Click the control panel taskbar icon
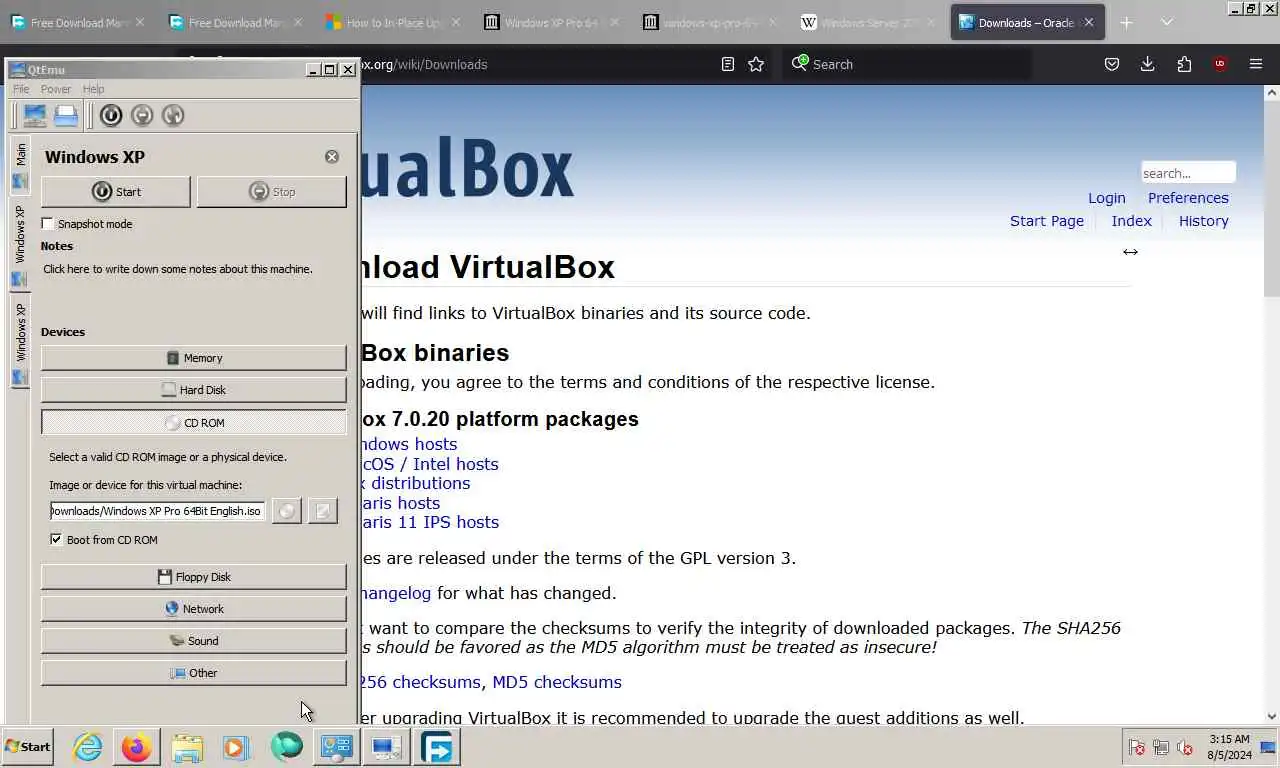 click(x=336, y=747)
